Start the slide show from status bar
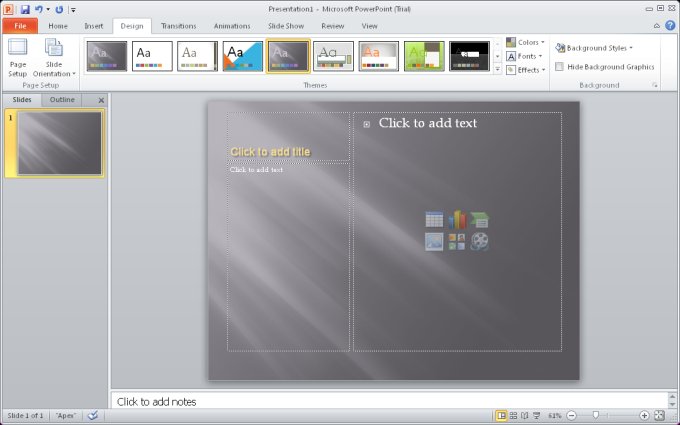The height and width of the screenshot is (425, 680). (536, 415)
